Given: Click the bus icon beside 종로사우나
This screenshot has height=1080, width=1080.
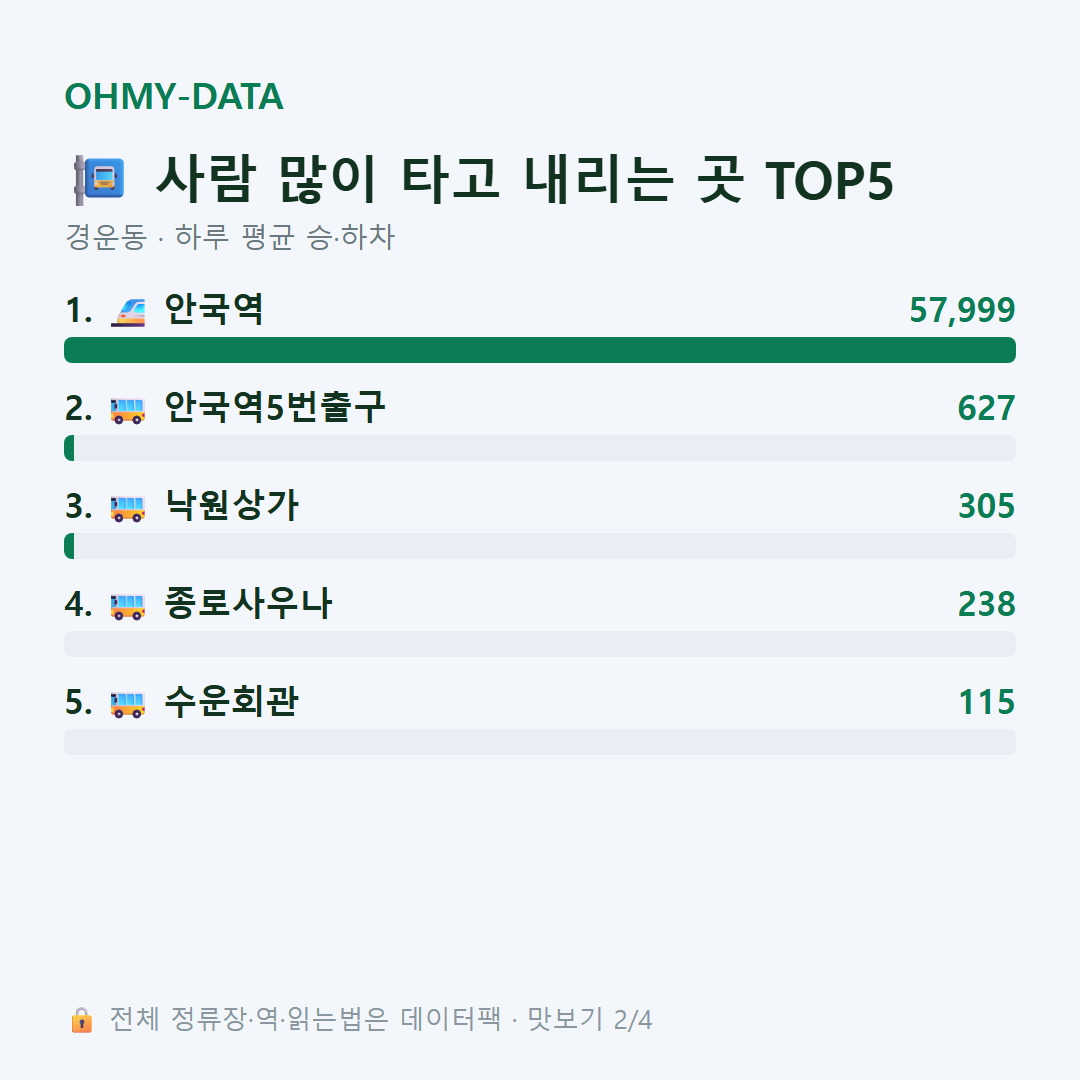Looking at the screenshot, I should click(128, 607).
